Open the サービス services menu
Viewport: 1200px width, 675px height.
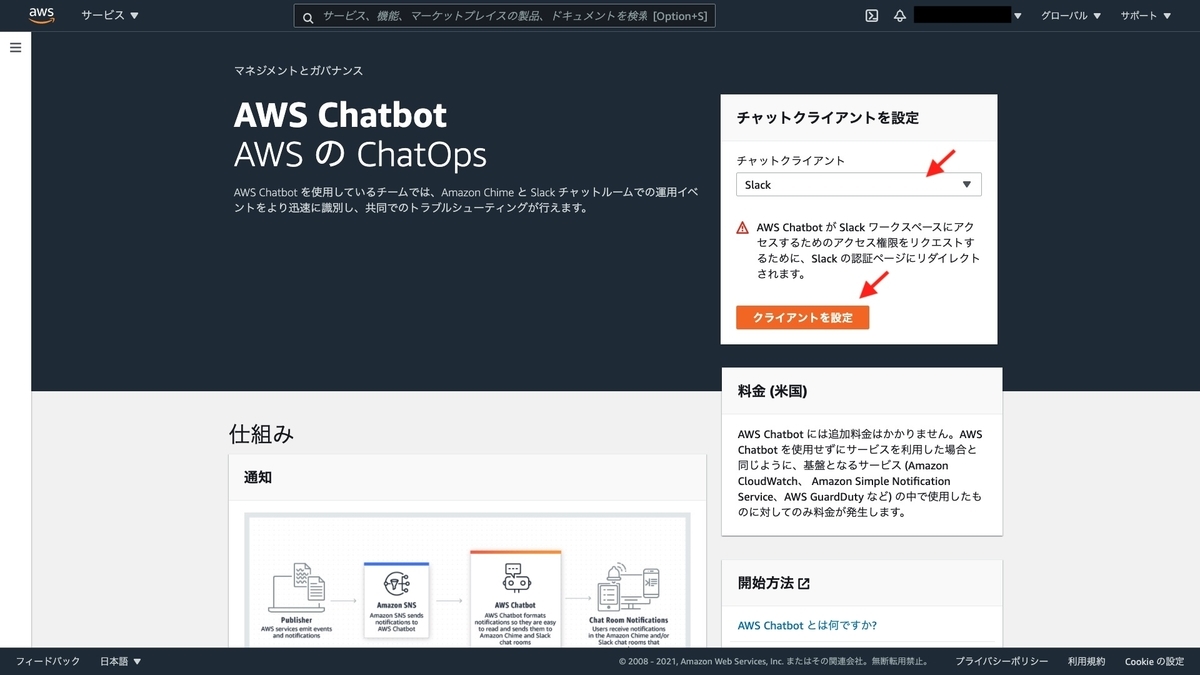point(110,16)
